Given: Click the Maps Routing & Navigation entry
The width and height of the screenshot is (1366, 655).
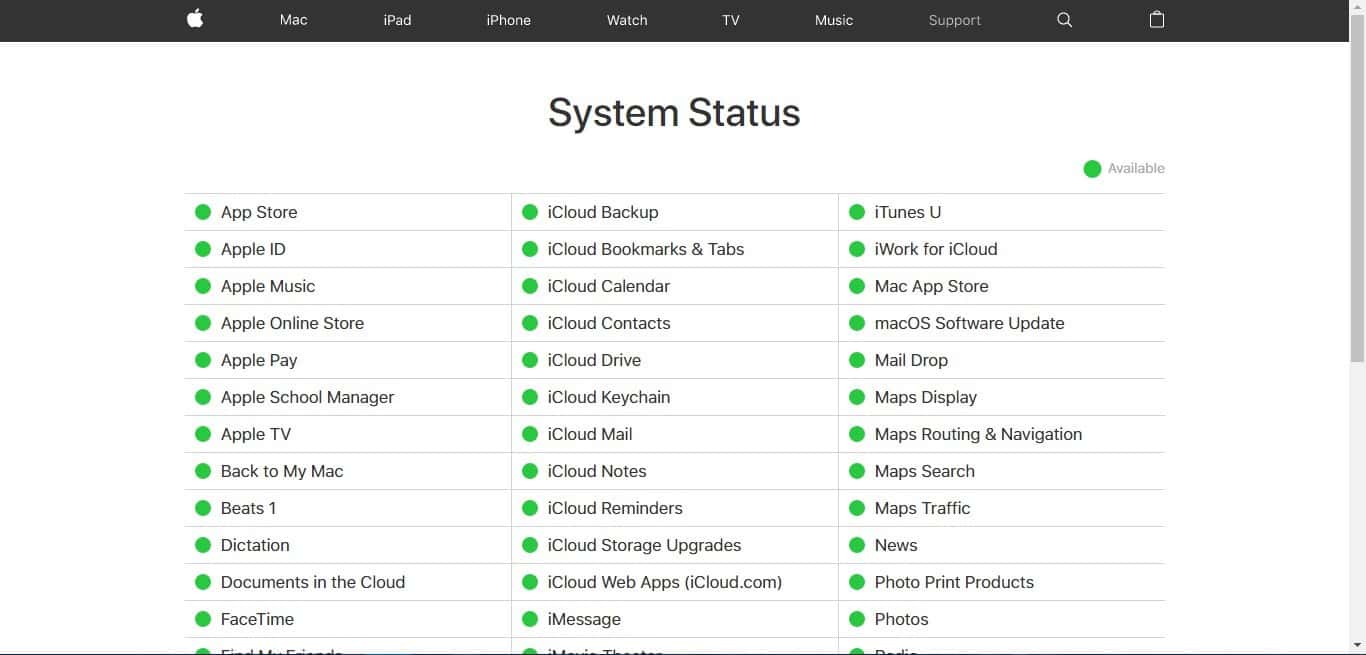Looking at the screenshot, I should click(x=977, y=434).
